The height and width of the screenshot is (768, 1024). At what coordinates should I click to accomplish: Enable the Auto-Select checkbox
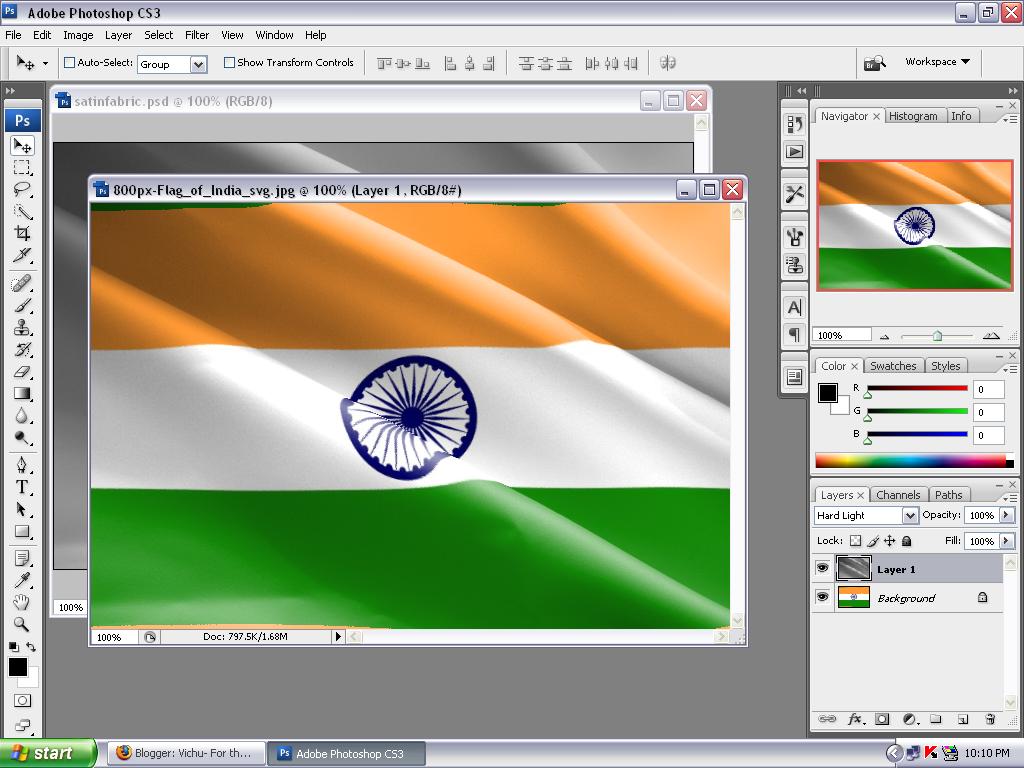tap(69, 63)
